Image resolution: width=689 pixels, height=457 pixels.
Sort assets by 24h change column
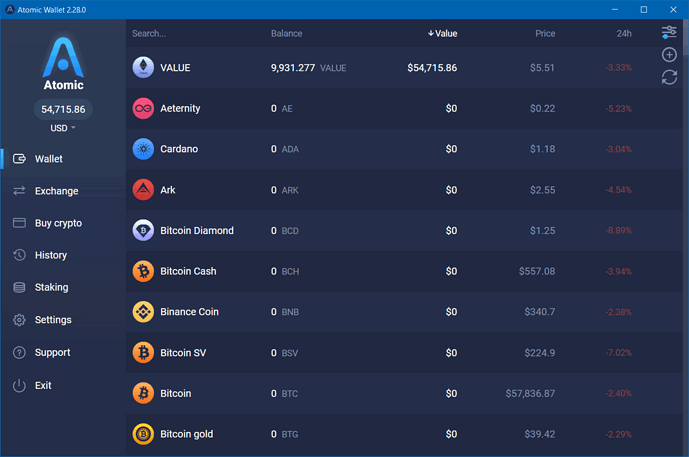(x=624, y=33)
